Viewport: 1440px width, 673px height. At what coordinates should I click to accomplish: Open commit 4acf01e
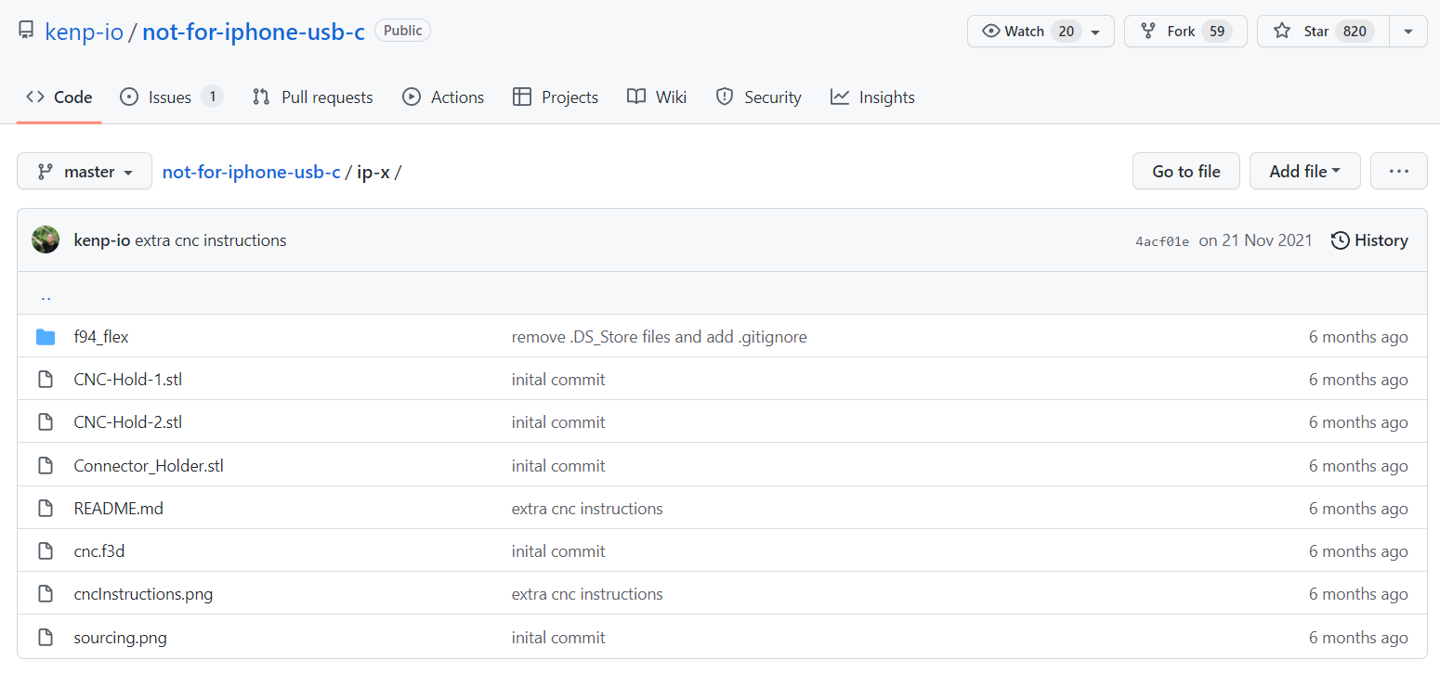(1162, 241)
